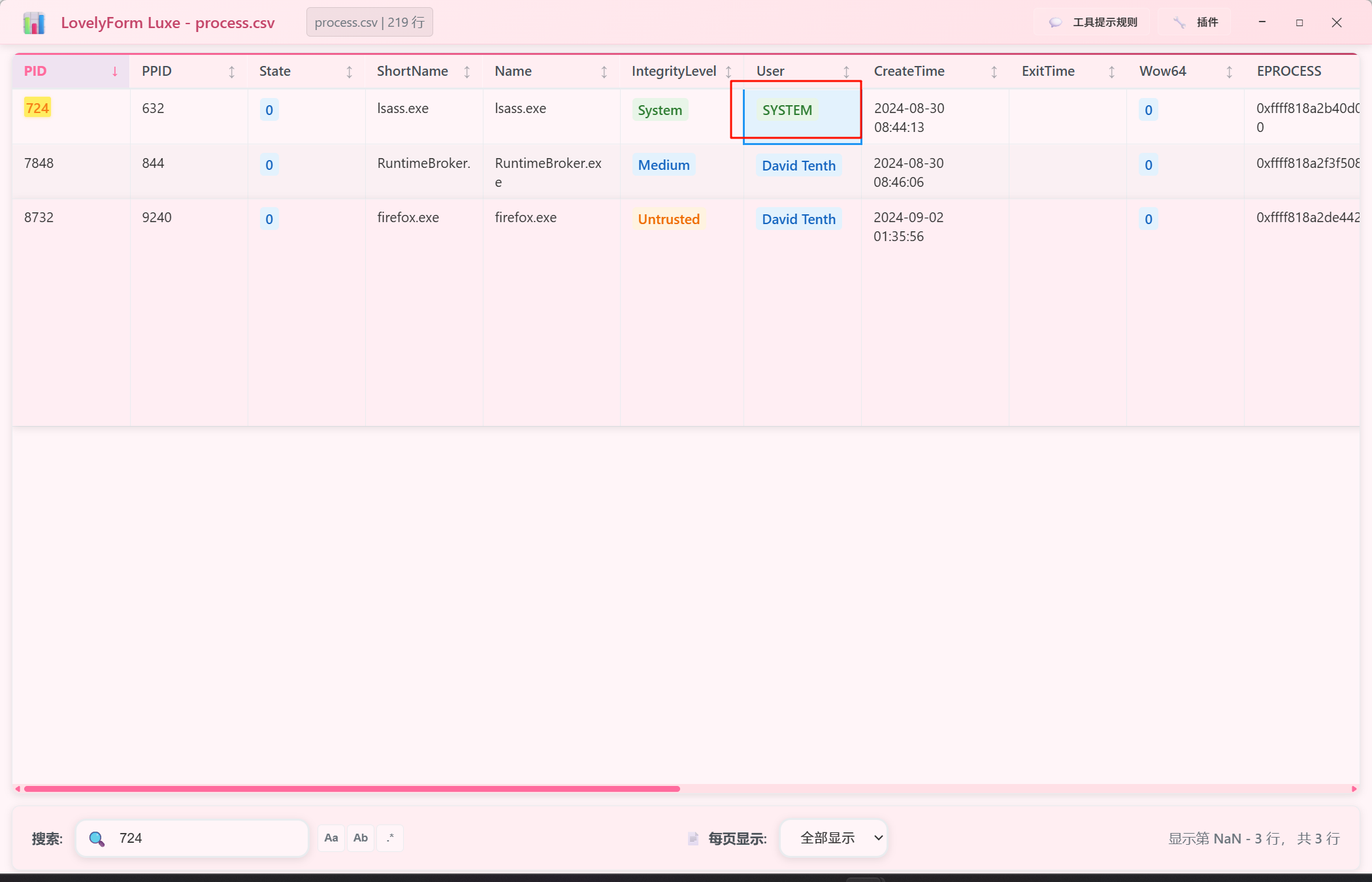Toggle Aa case-sensitive search option
The image size is (1372, 882).
331,838
